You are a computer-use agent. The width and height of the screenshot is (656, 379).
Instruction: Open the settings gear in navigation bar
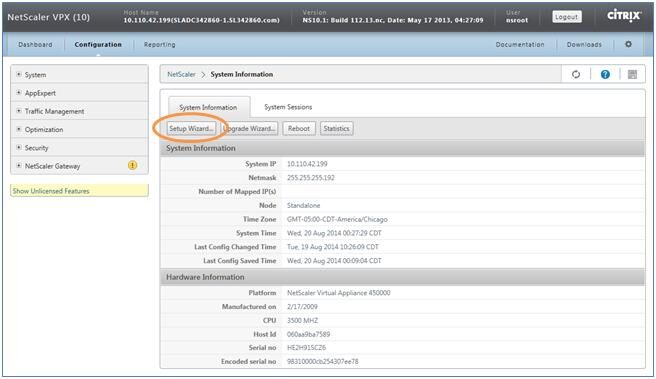[x=628, y=44]
